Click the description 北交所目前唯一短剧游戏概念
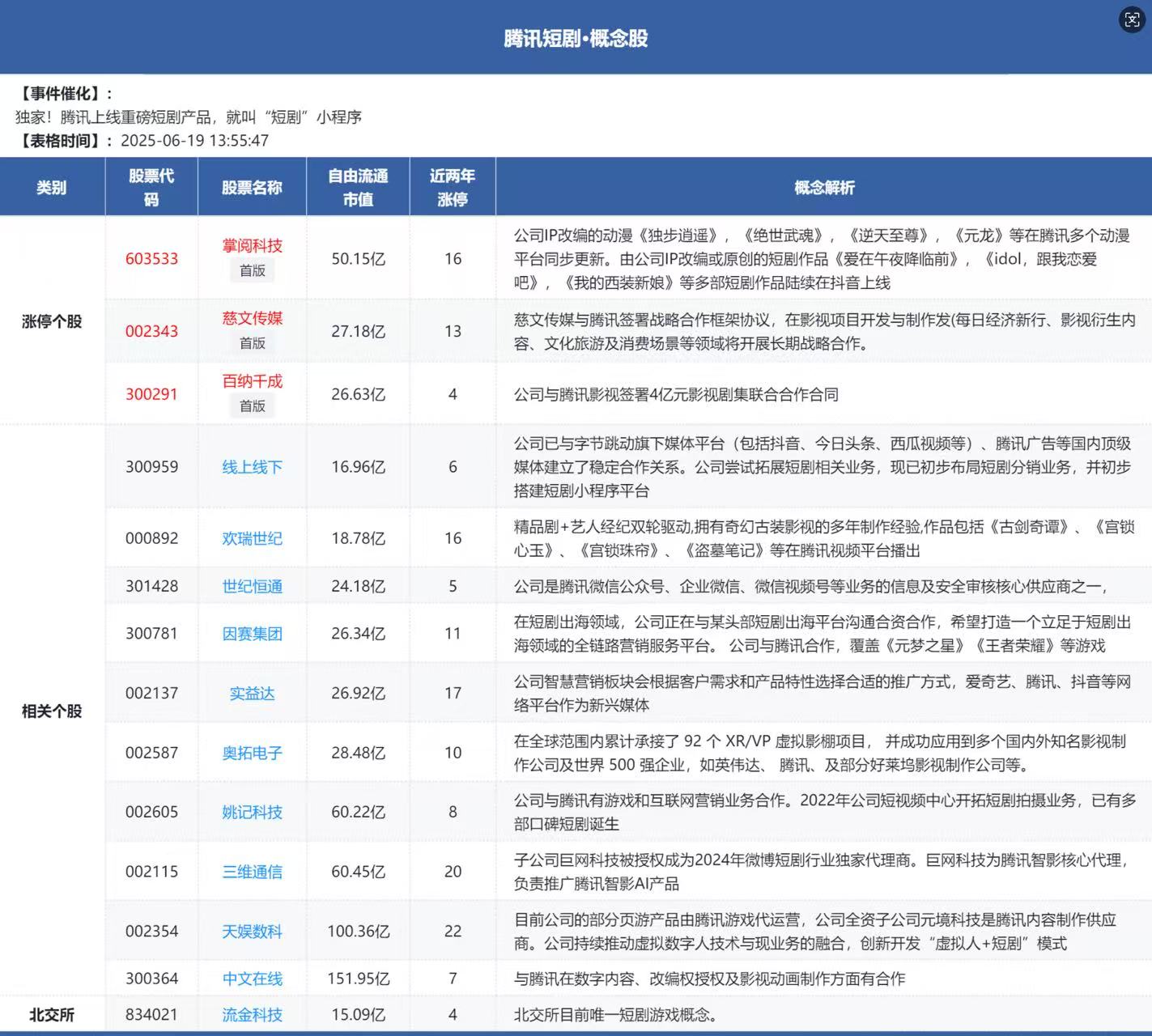The image size is (1152, 1036). (x=615, y=1015)
